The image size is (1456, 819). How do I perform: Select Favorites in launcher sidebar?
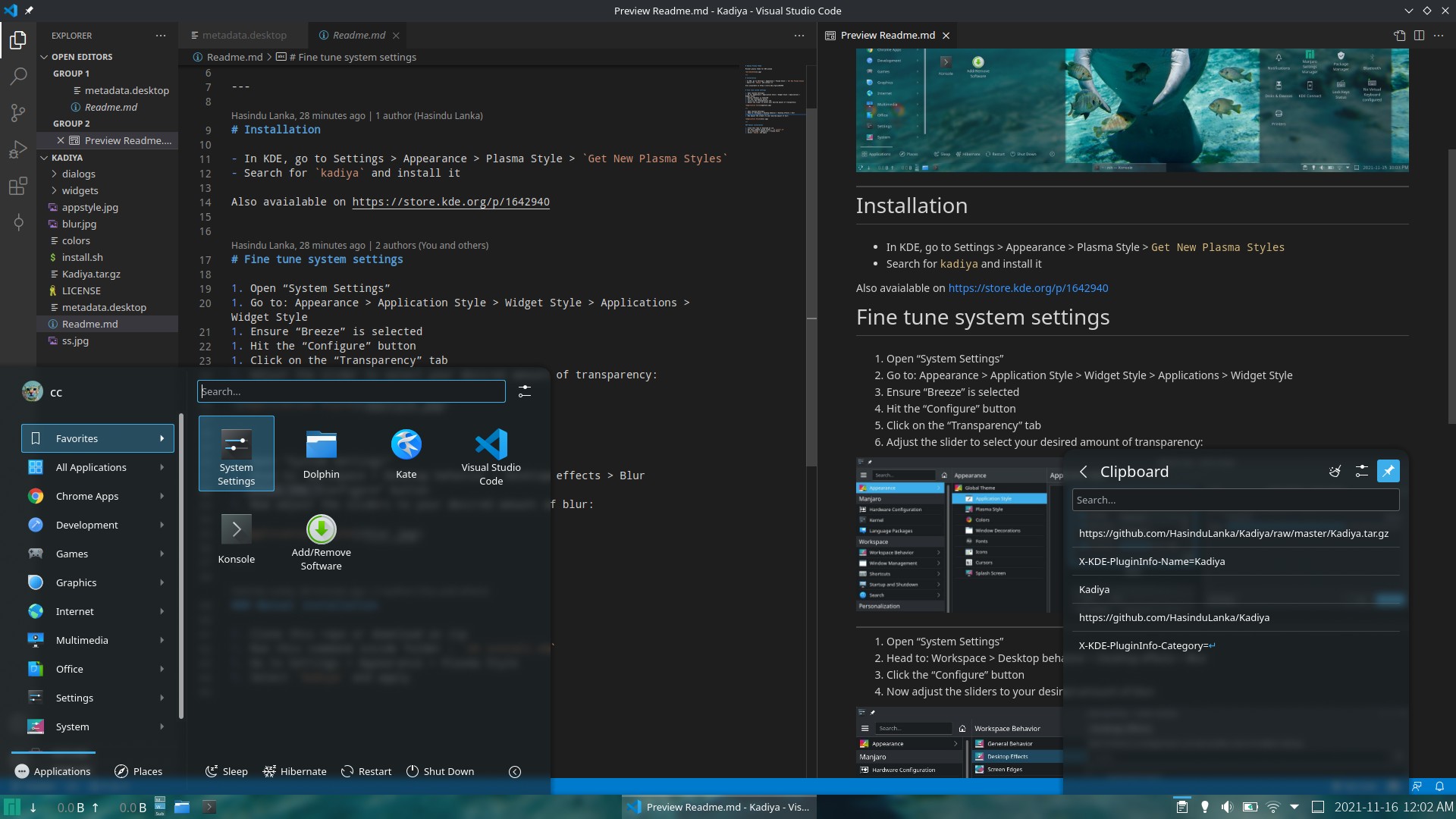coord(98,438)
